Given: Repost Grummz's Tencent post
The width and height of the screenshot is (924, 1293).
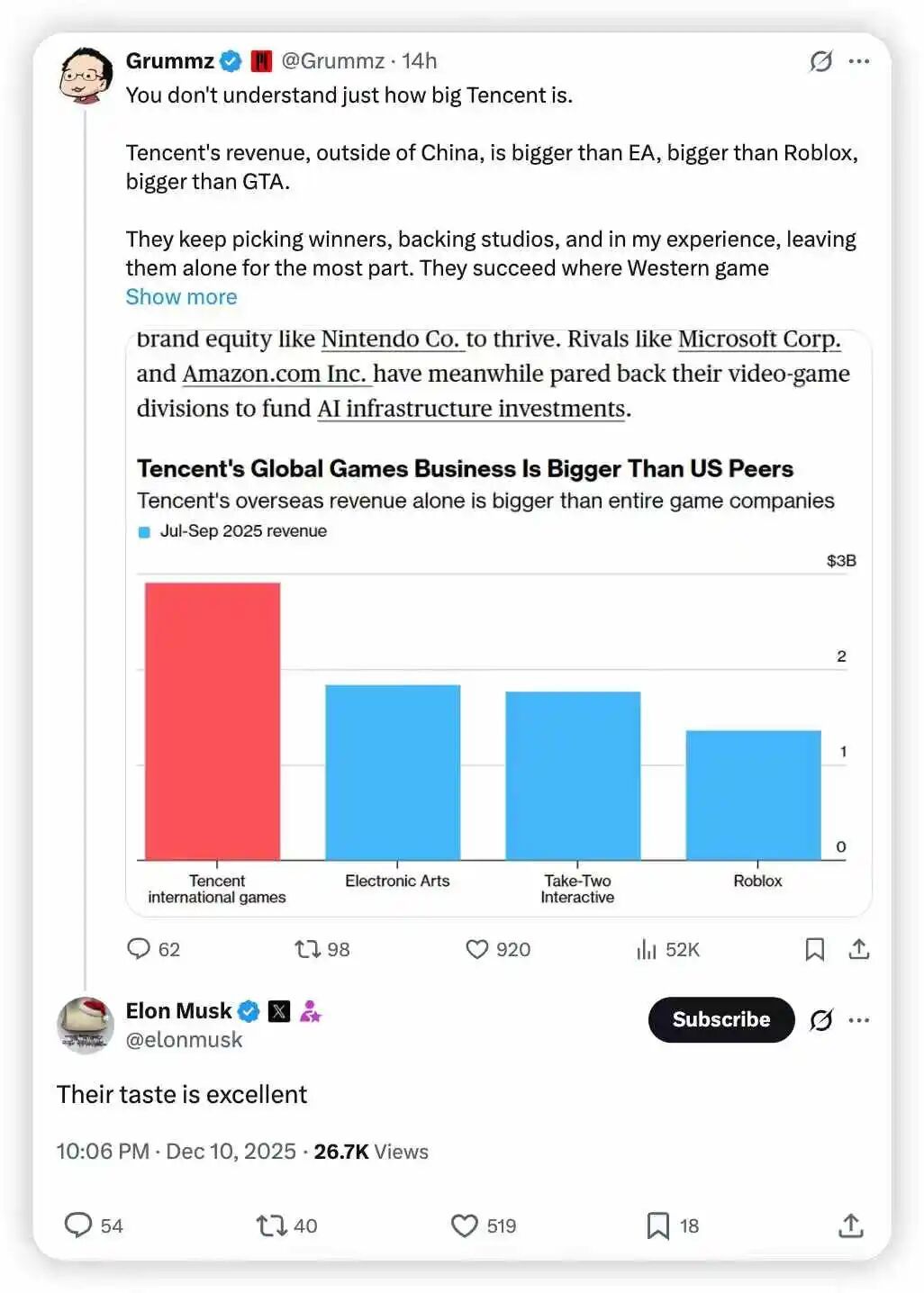Looking at the screenshot, I should point(308,949).
